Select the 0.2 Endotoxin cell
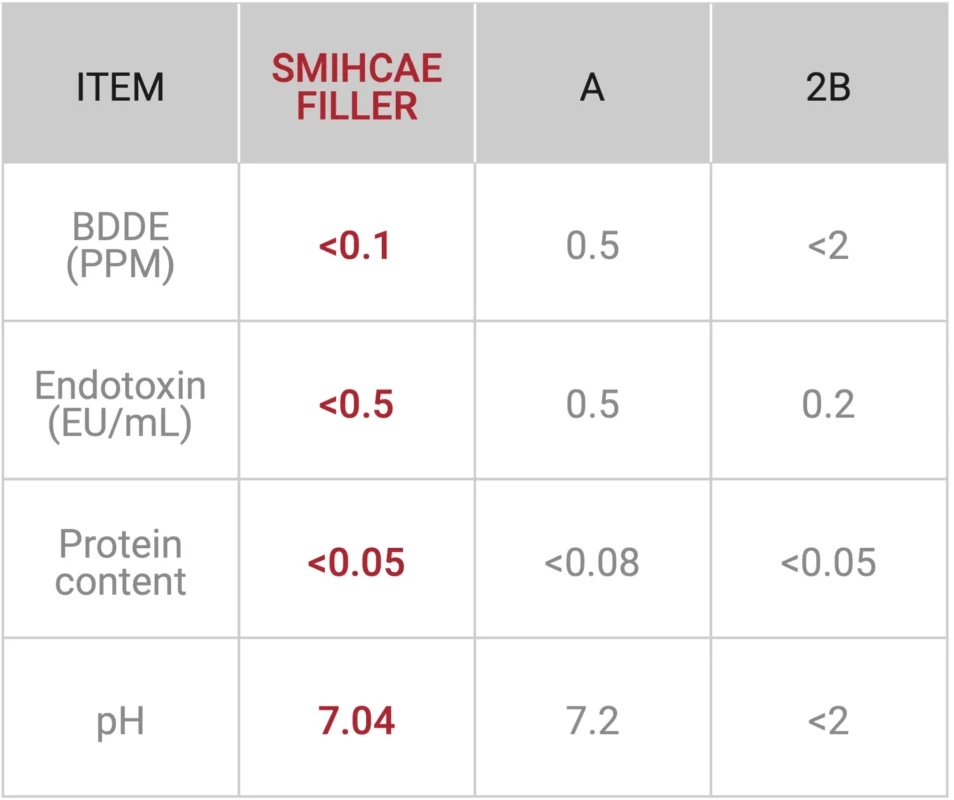Image resolution: width=954 pixels, height=800 pixels. point(828,404)
